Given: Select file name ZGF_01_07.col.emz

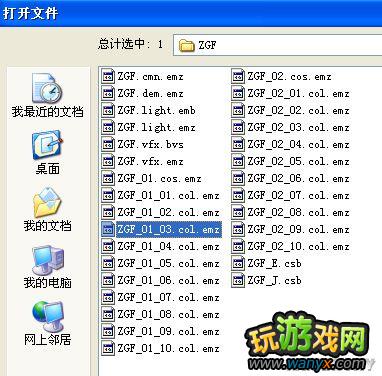Looking at the screenshot, I should (168, 298).
